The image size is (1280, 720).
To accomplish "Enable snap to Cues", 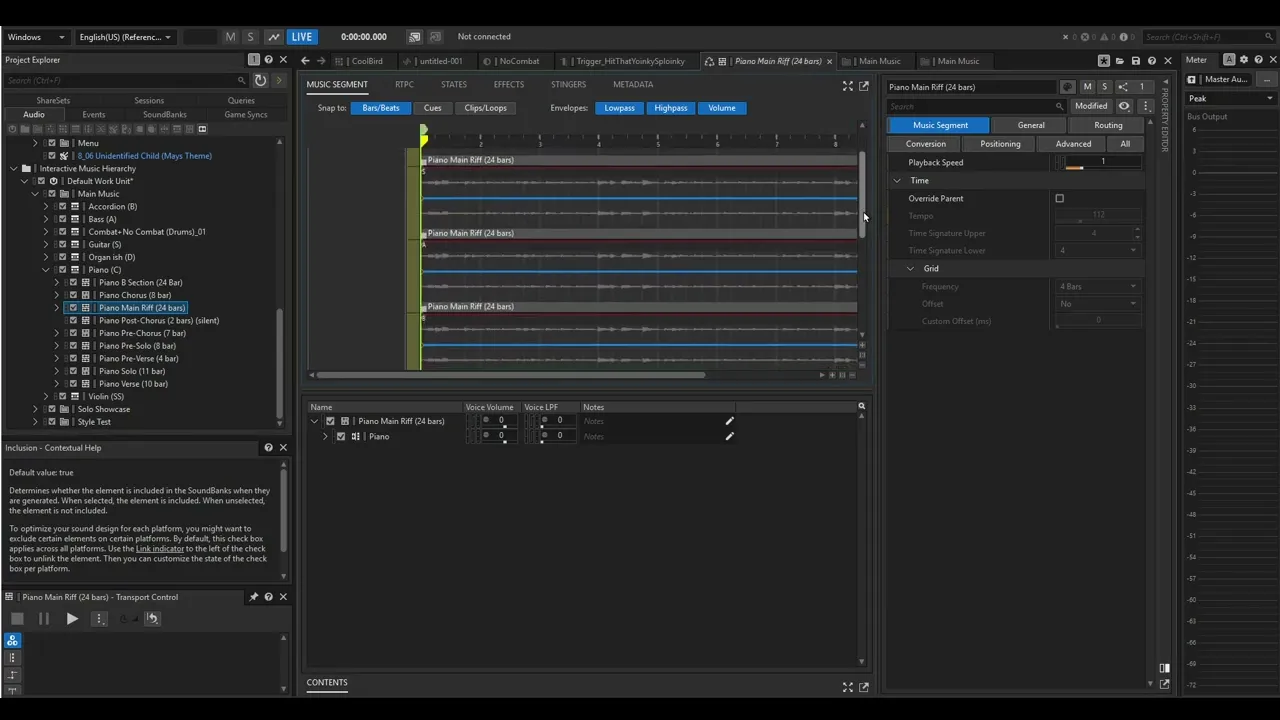I will pos(432,108).
